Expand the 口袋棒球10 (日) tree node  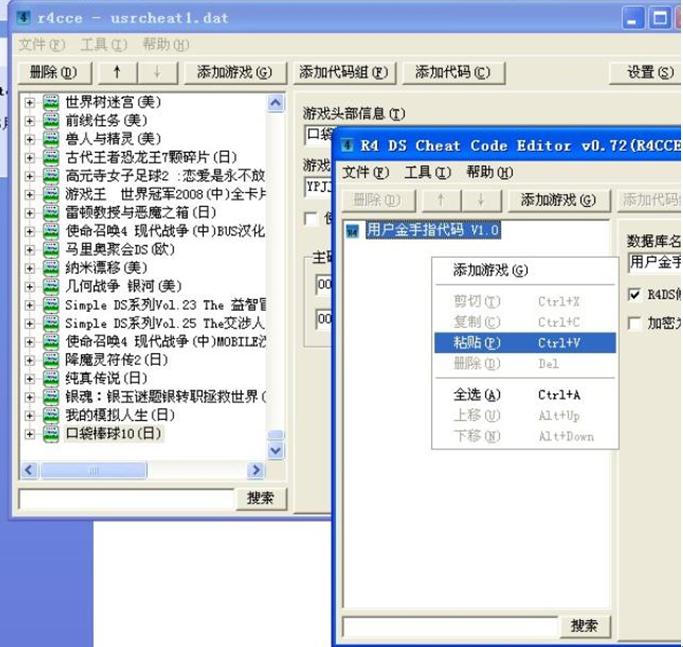tap(30, 434)
